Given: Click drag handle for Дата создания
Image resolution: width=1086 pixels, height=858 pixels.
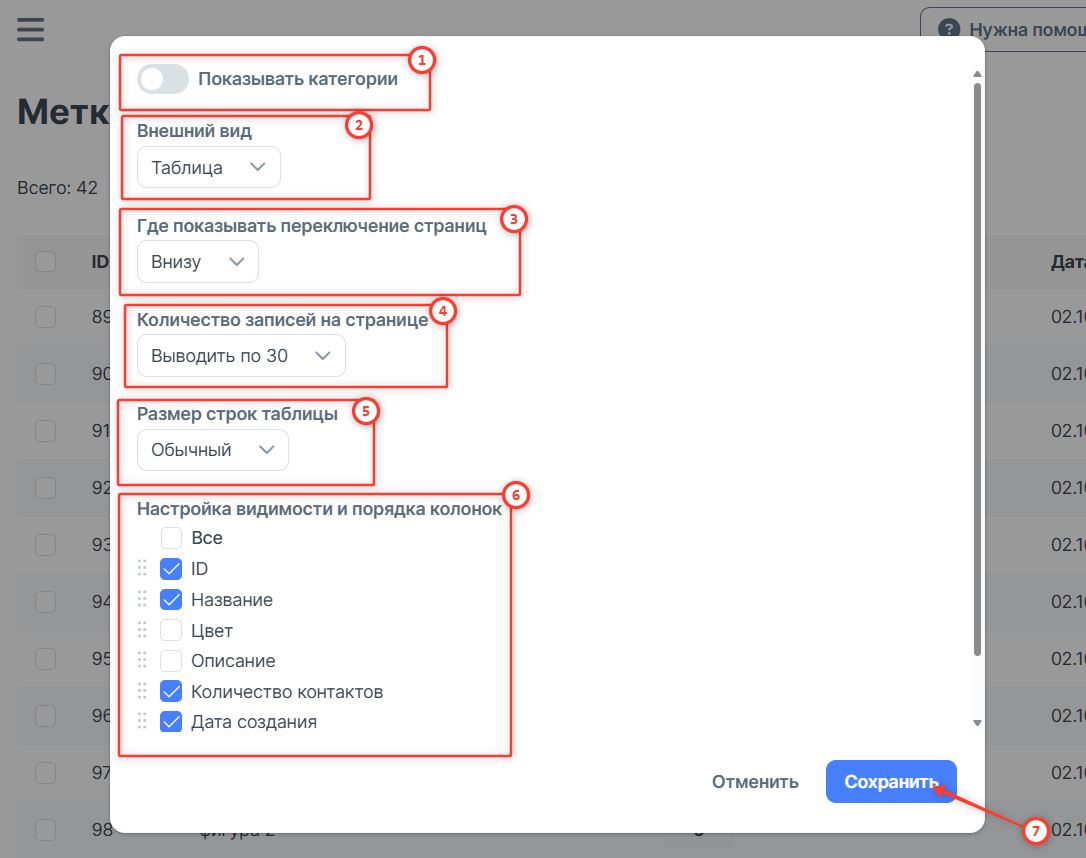Looking at the screenshot, I should [x=142, y=721].
